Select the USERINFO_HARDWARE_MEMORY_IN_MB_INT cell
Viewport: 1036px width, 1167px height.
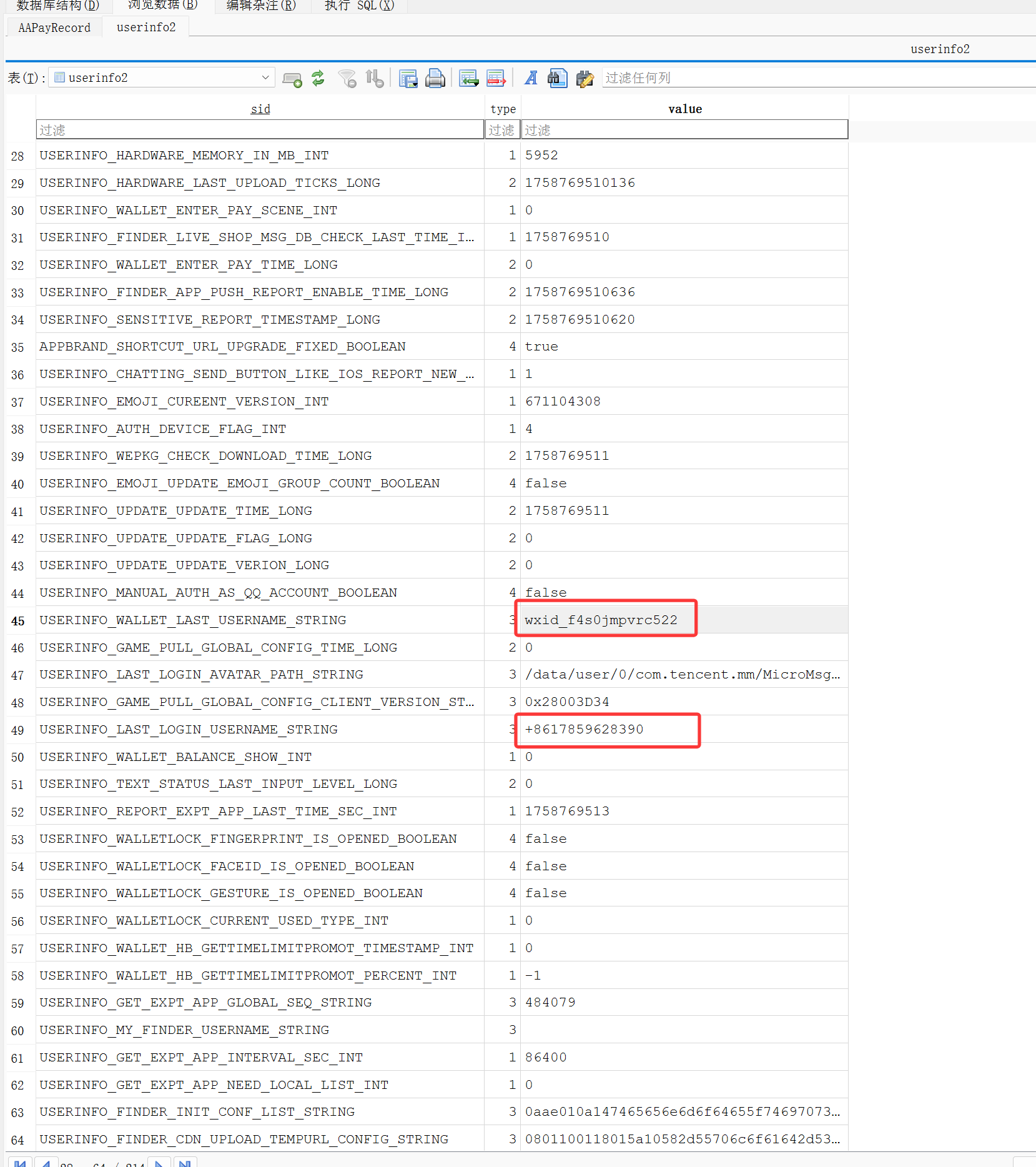pyautogui.click(x=260, y=155)
